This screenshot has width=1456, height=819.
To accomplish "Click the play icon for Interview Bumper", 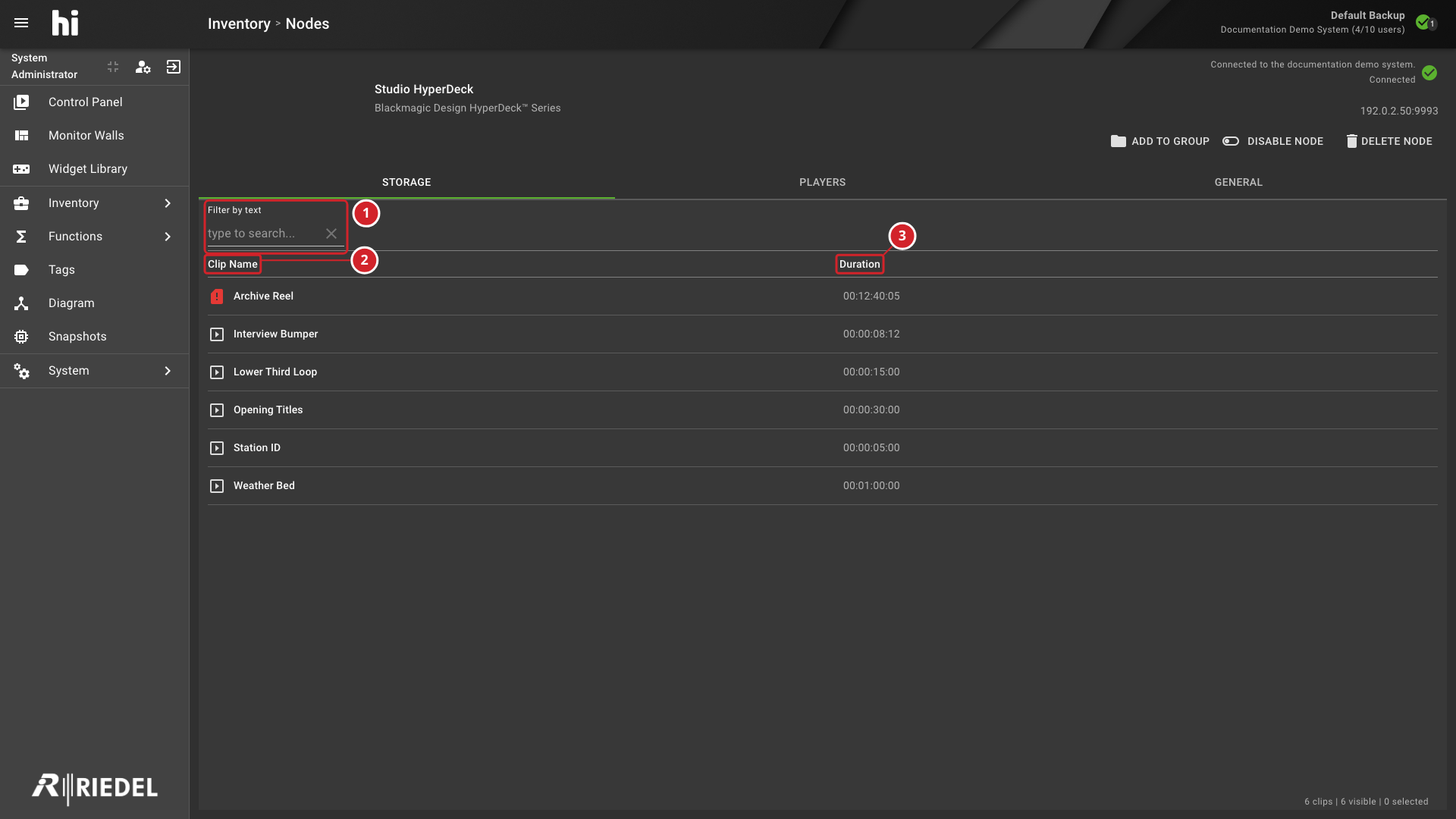I will pos(217,334).
